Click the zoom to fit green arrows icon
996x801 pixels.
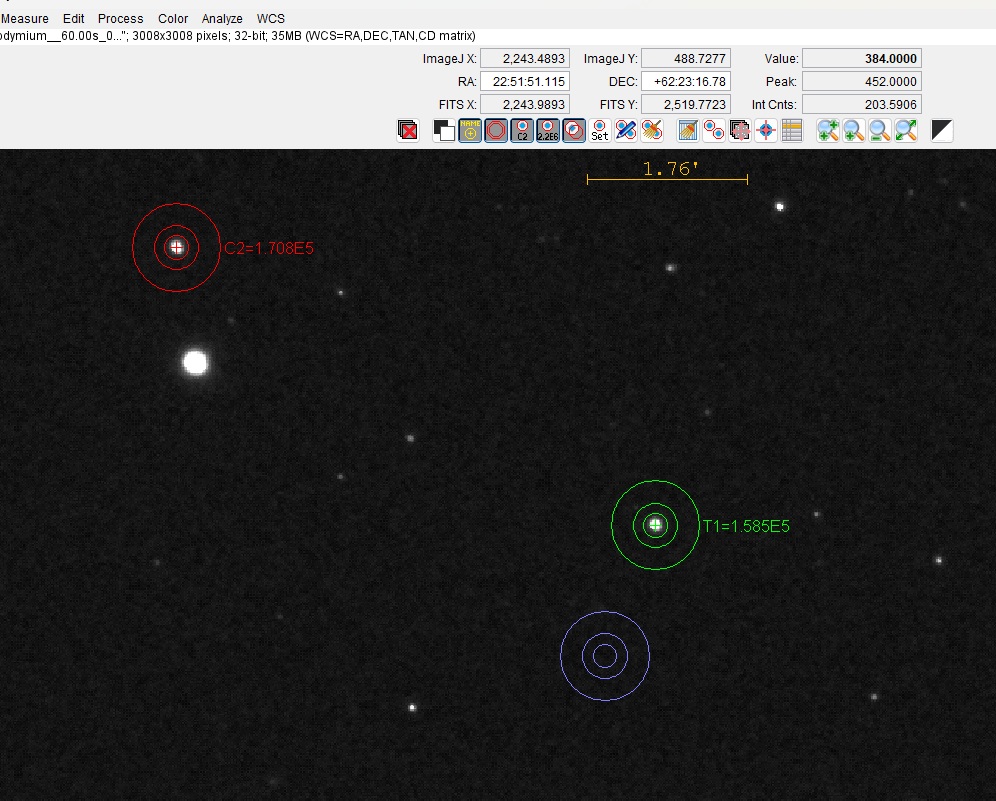906,130
